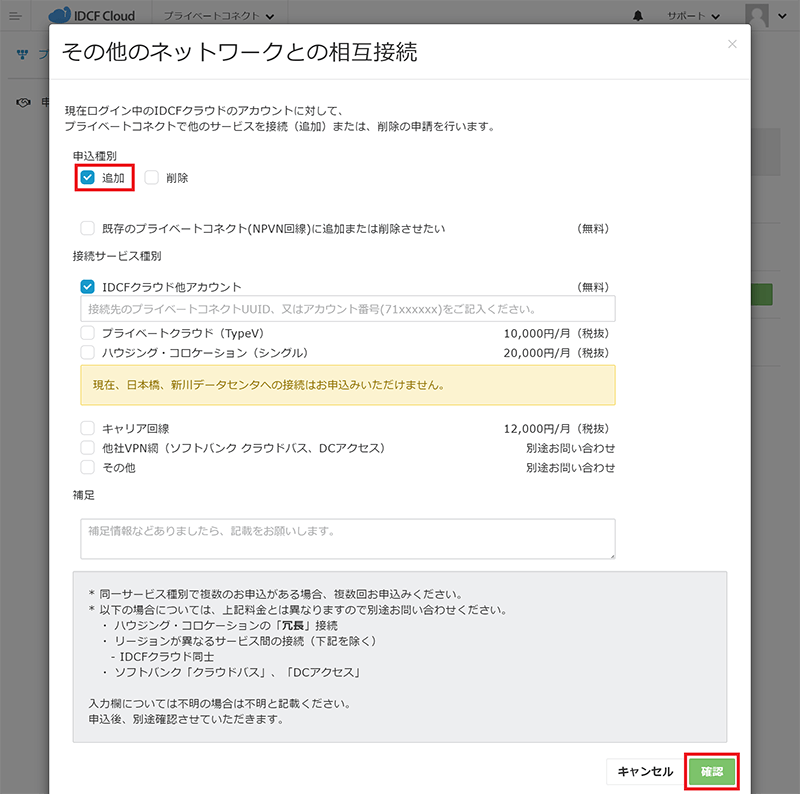Check ハウジング・コロケーション (シングル) option
The width and height of the screenshot is (800, 794).
tap(88, 353)
